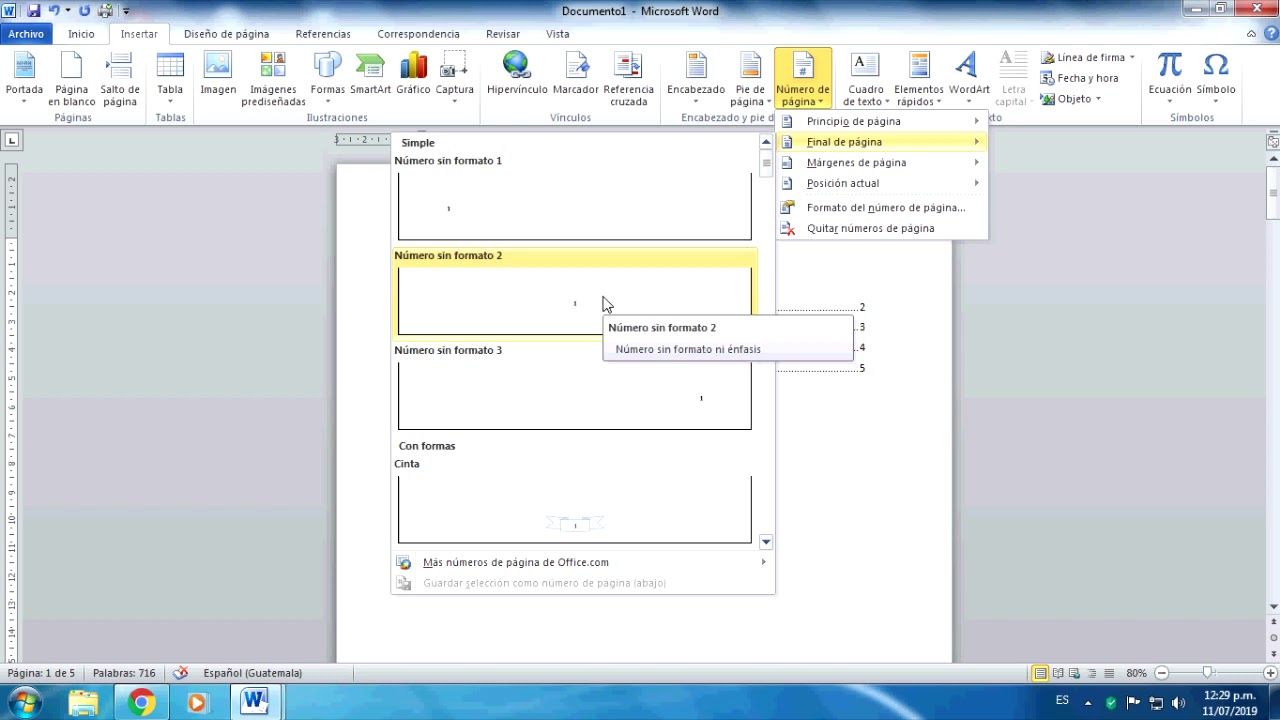Choose the Número sin formato 2 preview
This screenshot has height=720, width=1280.
point(574,301)
